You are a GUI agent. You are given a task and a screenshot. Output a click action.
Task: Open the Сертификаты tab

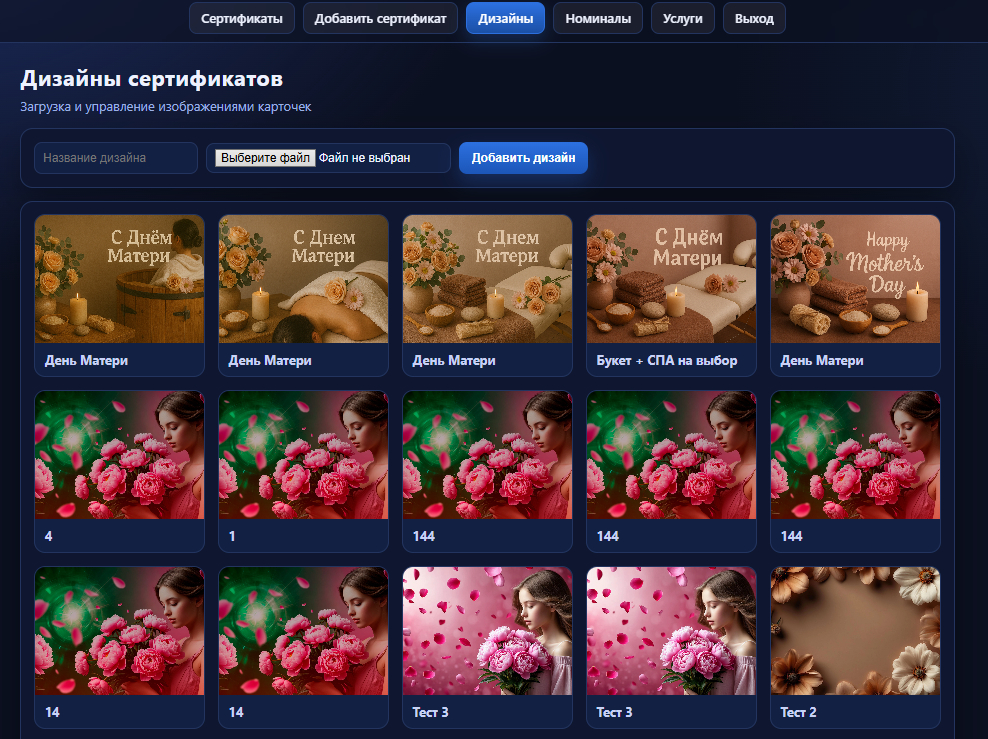click(x=241, y=18)
